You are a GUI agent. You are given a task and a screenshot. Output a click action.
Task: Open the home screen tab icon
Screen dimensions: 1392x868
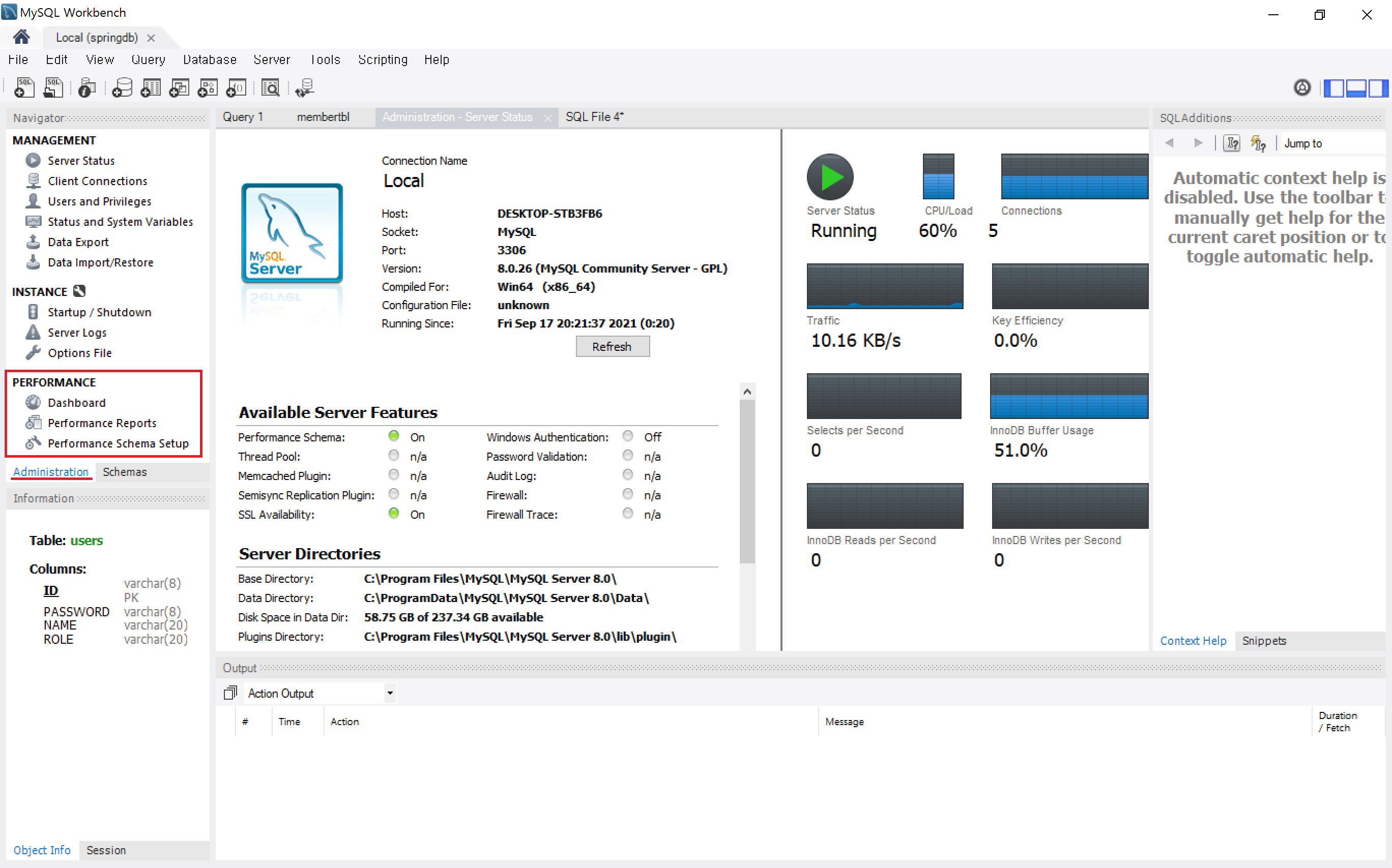point(21,37)
